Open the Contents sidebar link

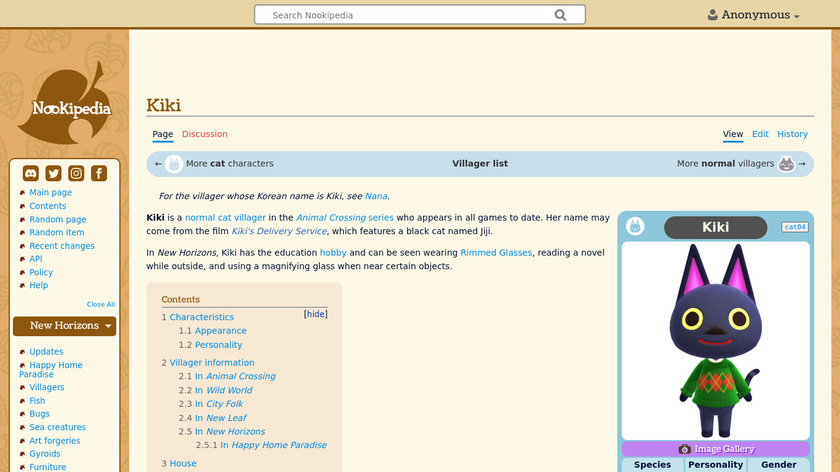tap(48, 206)
